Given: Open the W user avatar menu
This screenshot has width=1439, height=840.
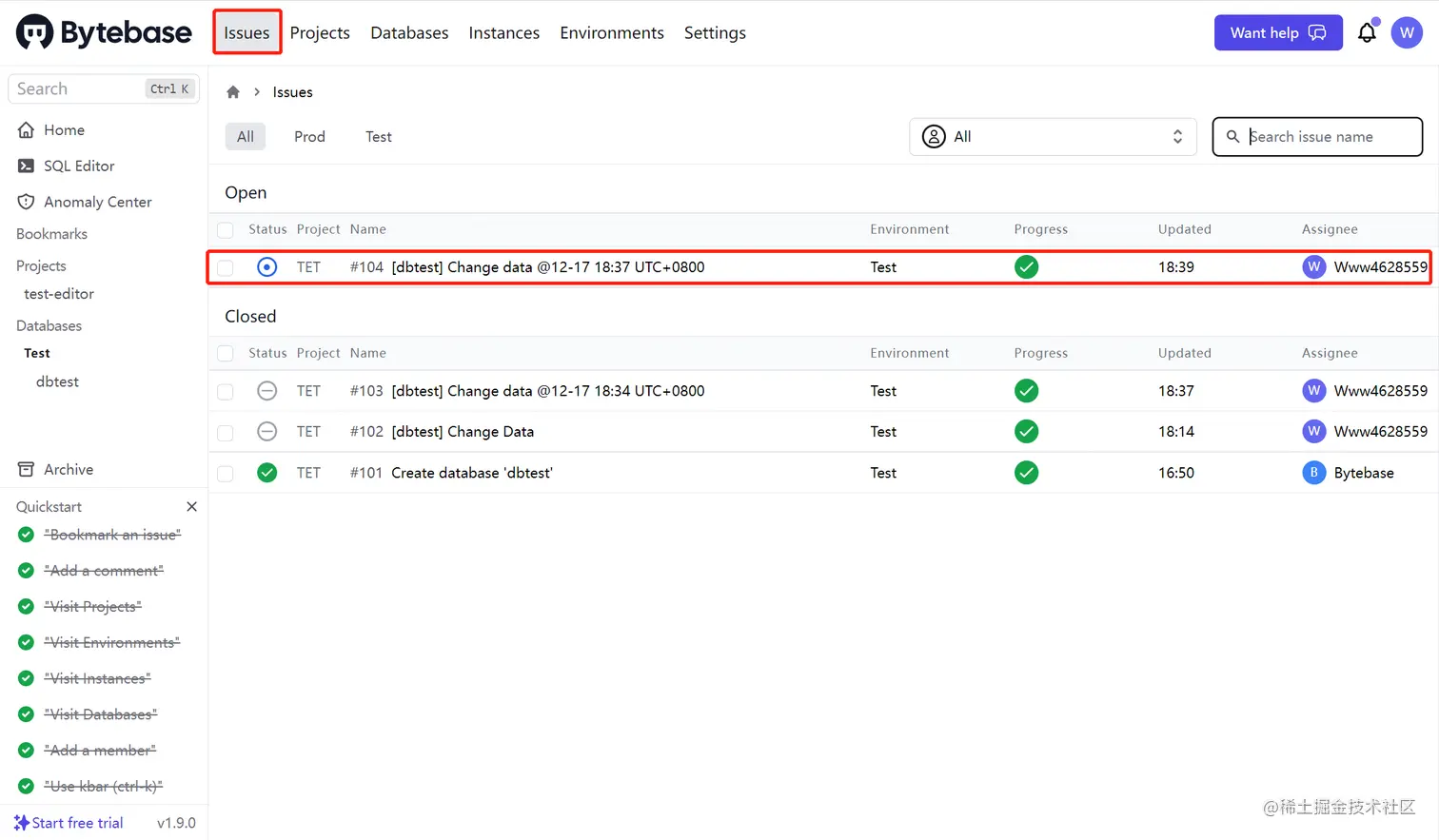Looking at the screenshot, I should (x=1407, y=32).
